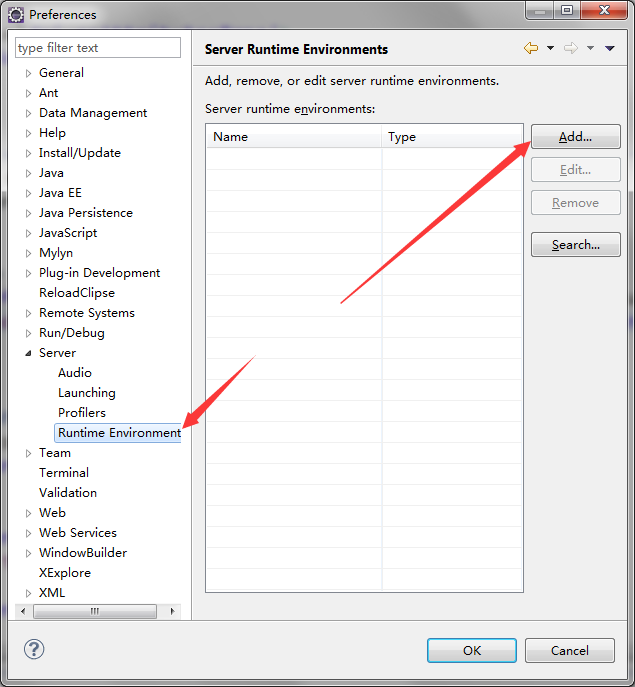Expand the Plug-in Development node
The height and width of the screenshot is (687, 635).
[28, 273]
